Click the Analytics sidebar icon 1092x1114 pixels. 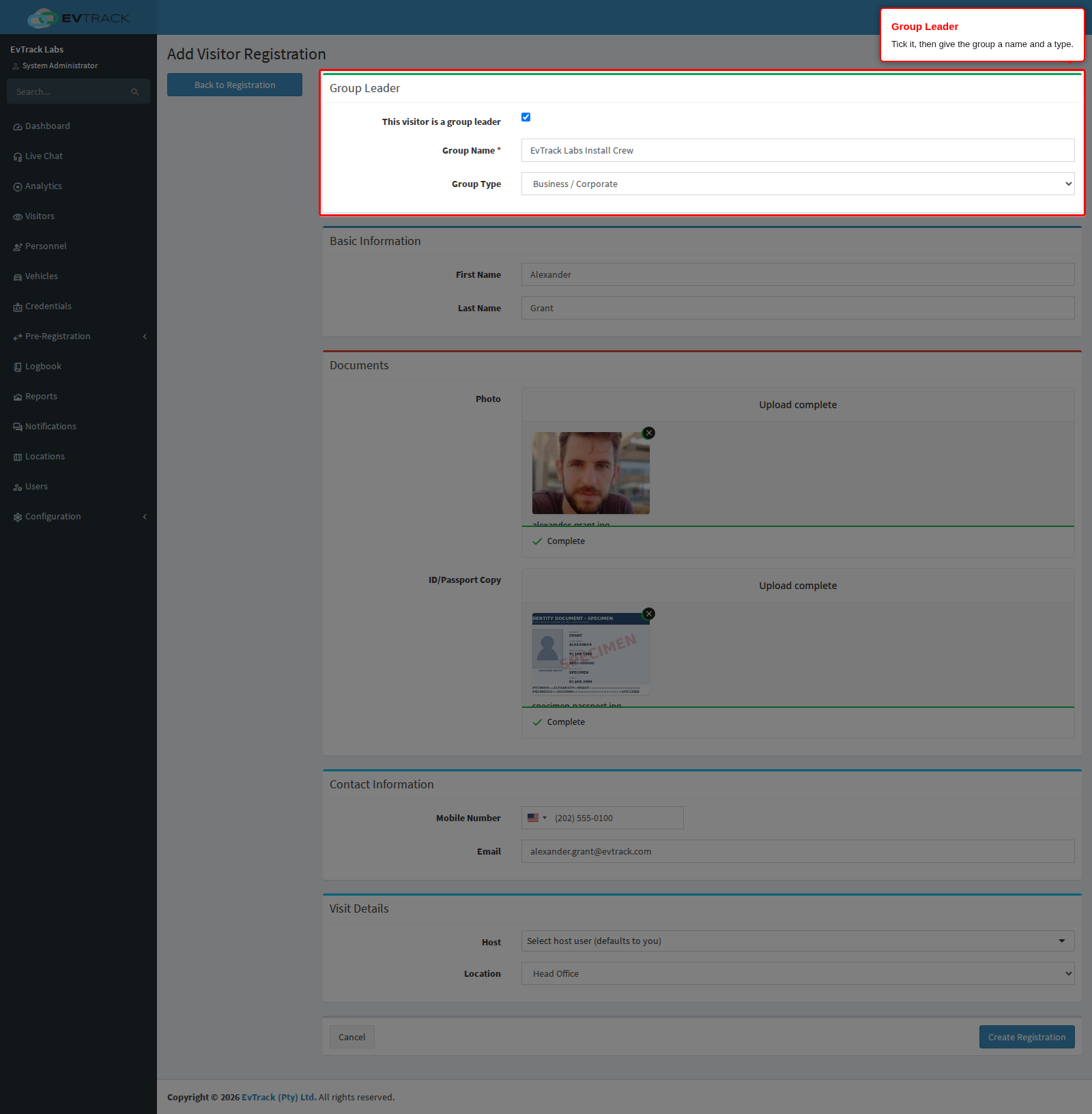18,187
